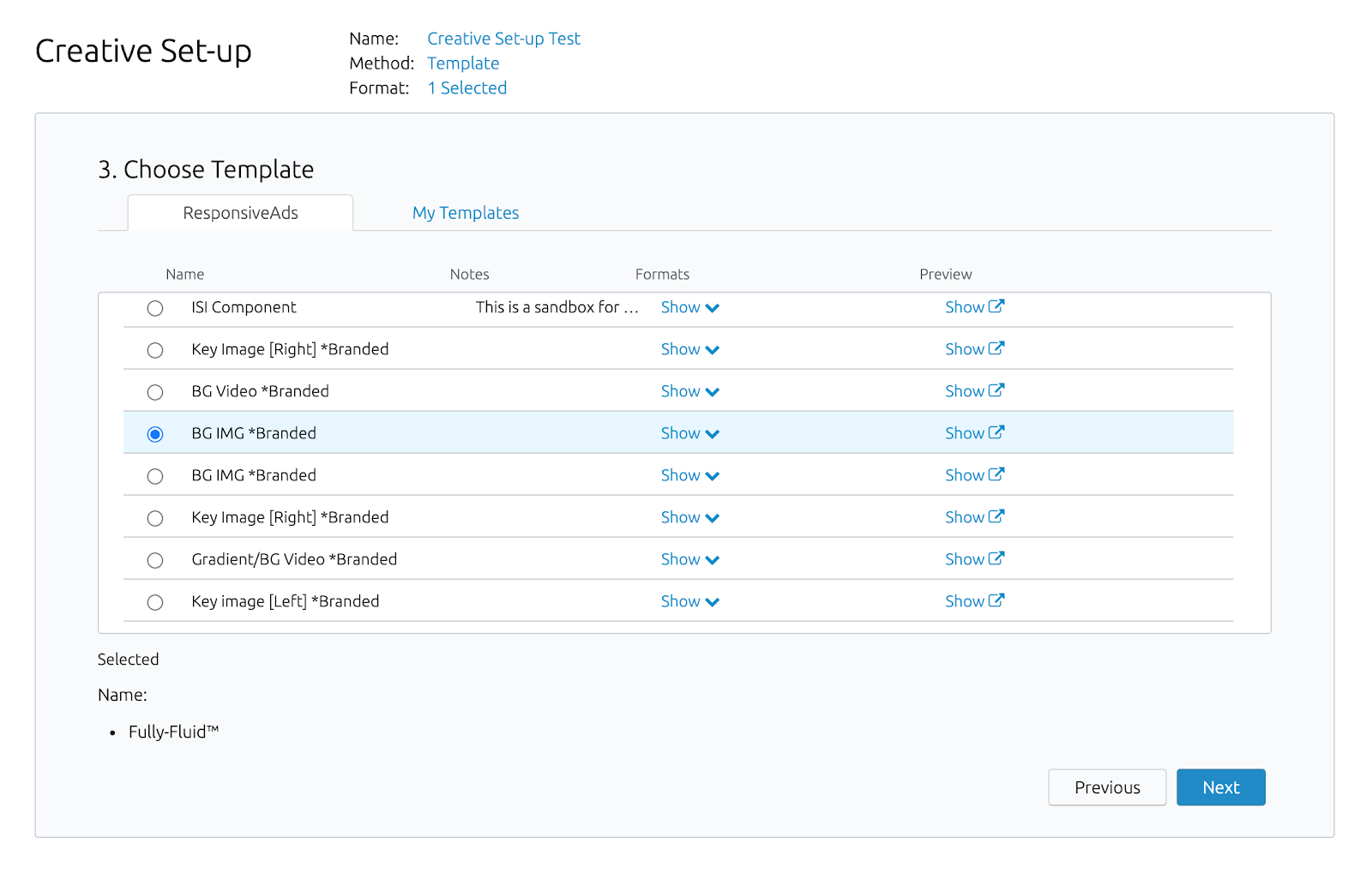The width and height of the screenshot is (1372, 880).
Task: Go back with the Previous button
Action: [1107, 787]
